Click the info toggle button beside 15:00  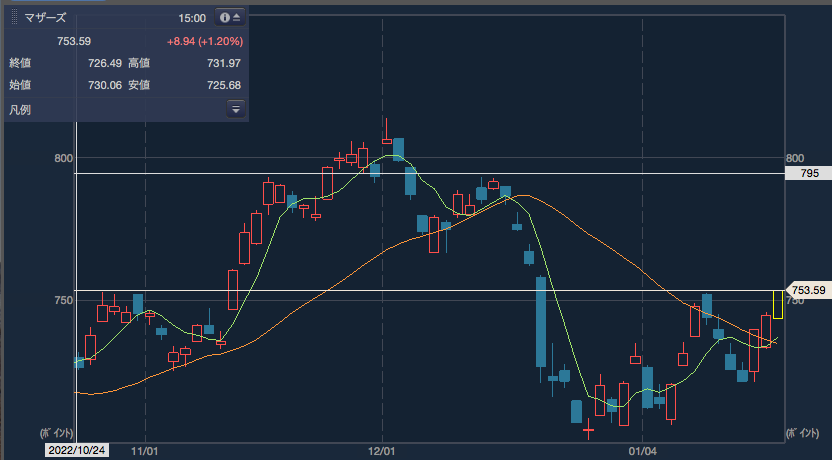coord(230,18)
